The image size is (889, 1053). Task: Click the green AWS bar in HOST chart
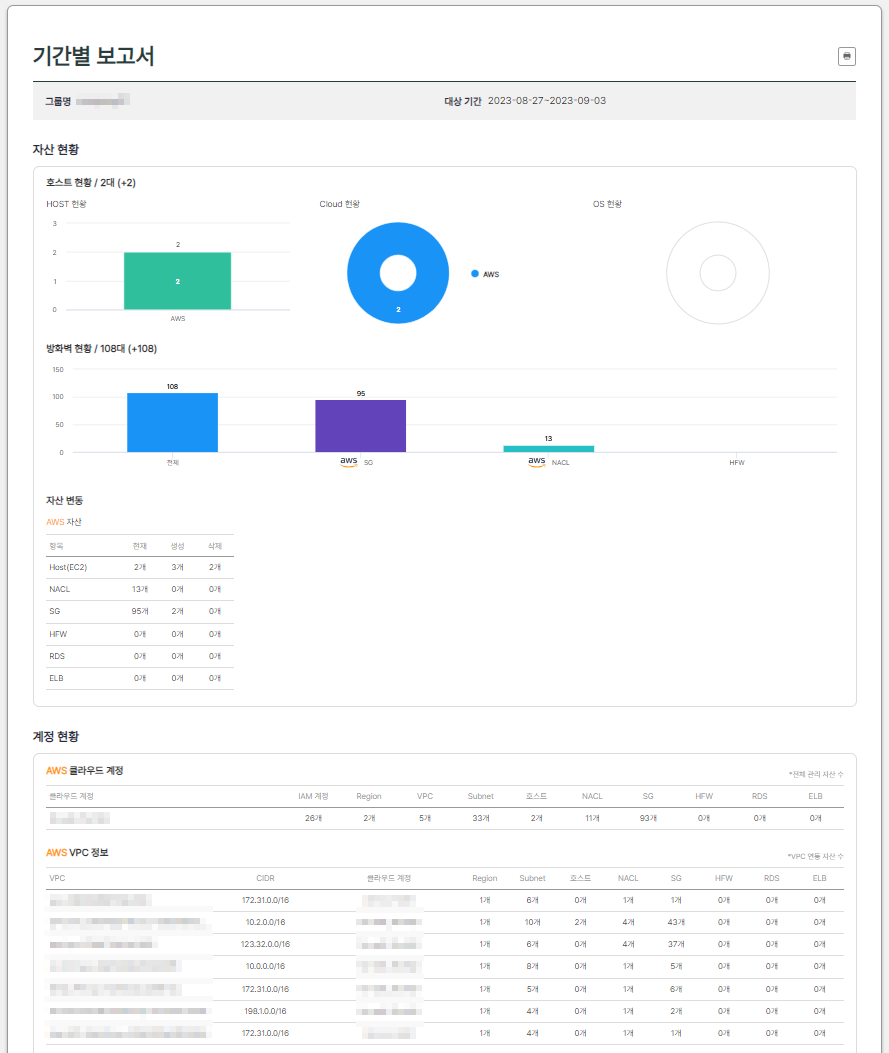click(x=177, y=281)
